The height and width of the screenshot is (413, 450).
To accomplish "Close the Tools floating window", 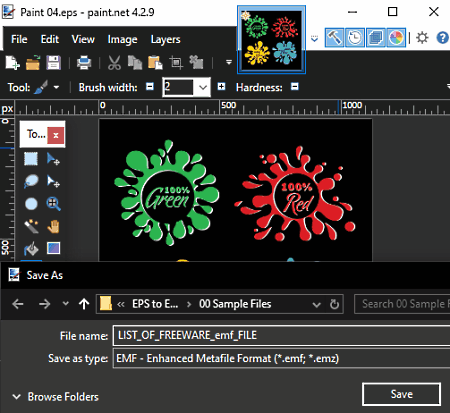I will coord(56,135).
